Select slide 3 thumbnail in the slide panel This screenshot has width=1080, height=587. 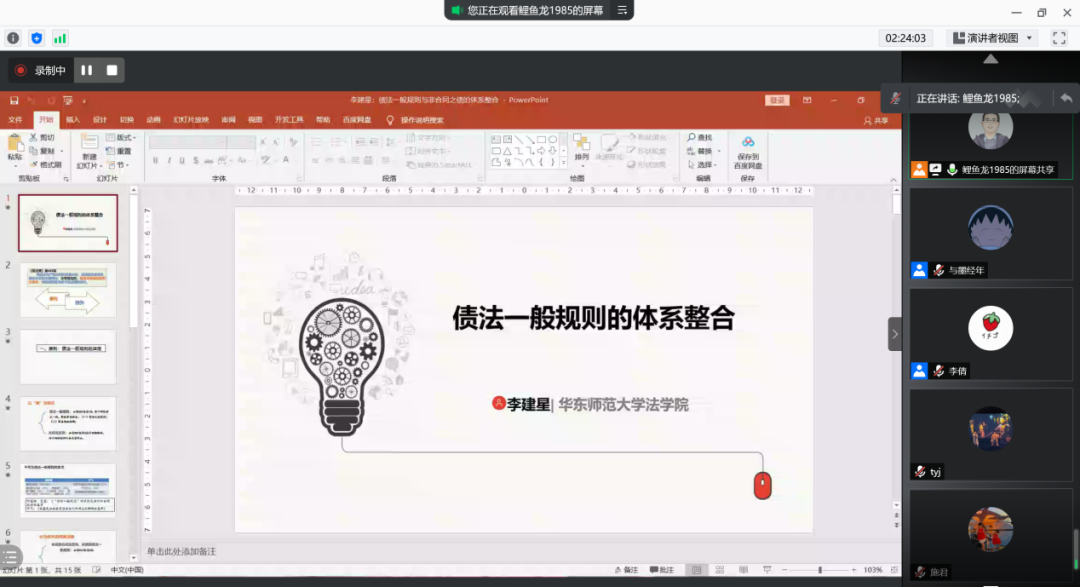pos(68,356)
